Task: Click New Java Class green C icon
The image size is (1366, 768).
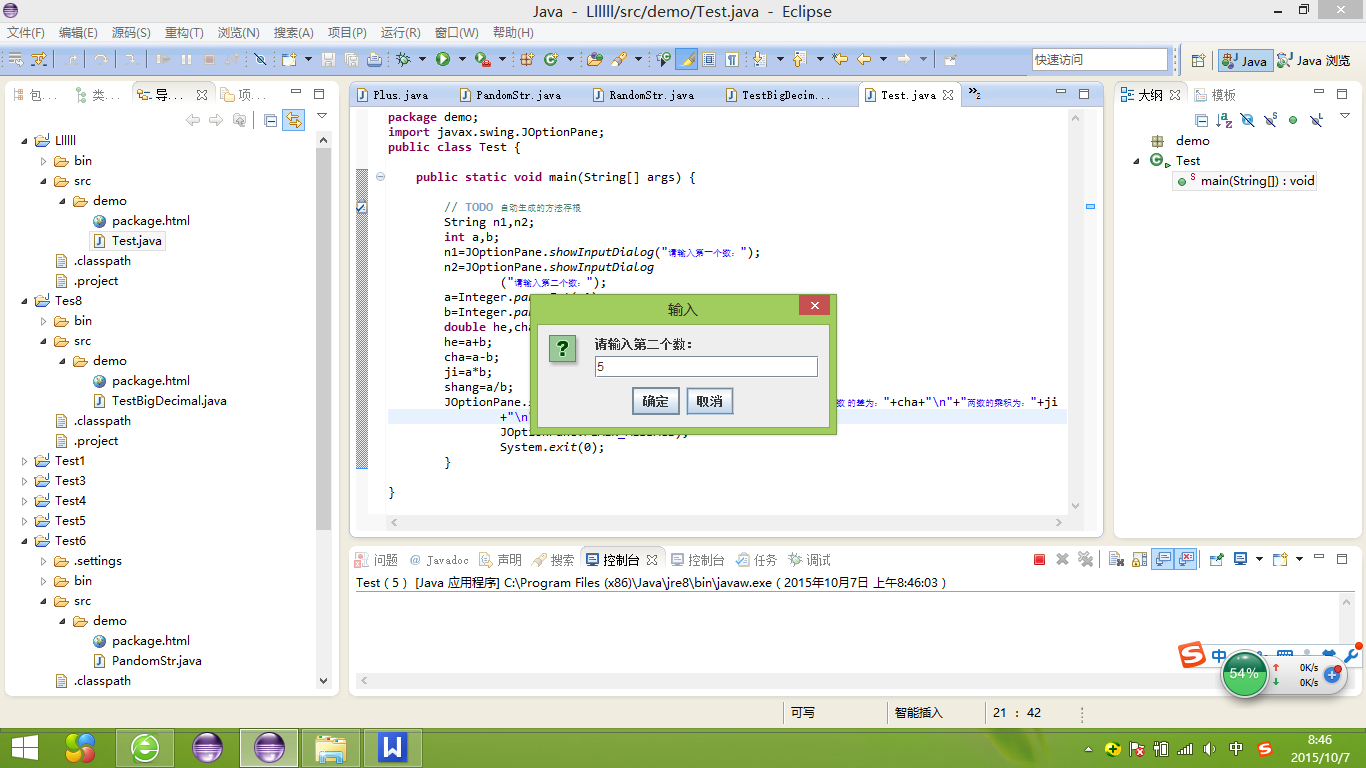Action: (551, 59)
